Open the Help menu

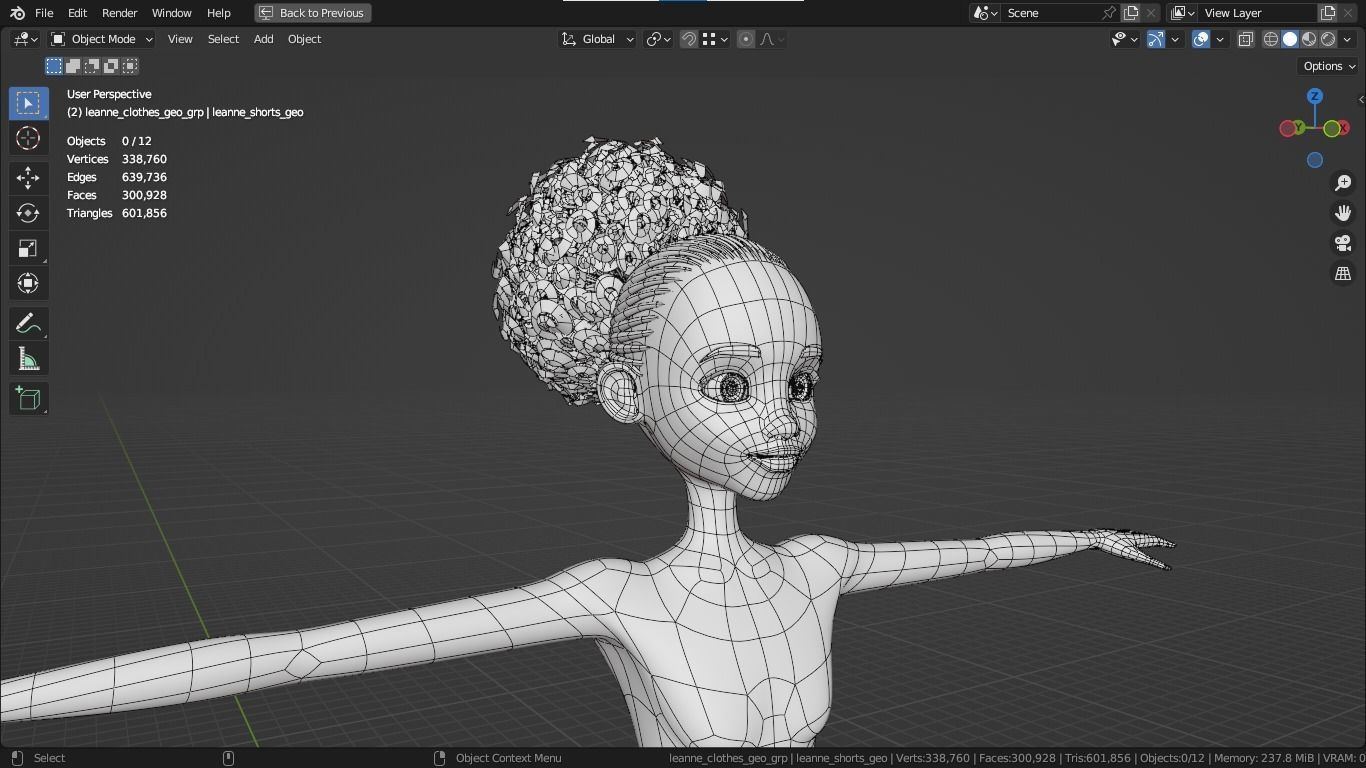point(218,13)
